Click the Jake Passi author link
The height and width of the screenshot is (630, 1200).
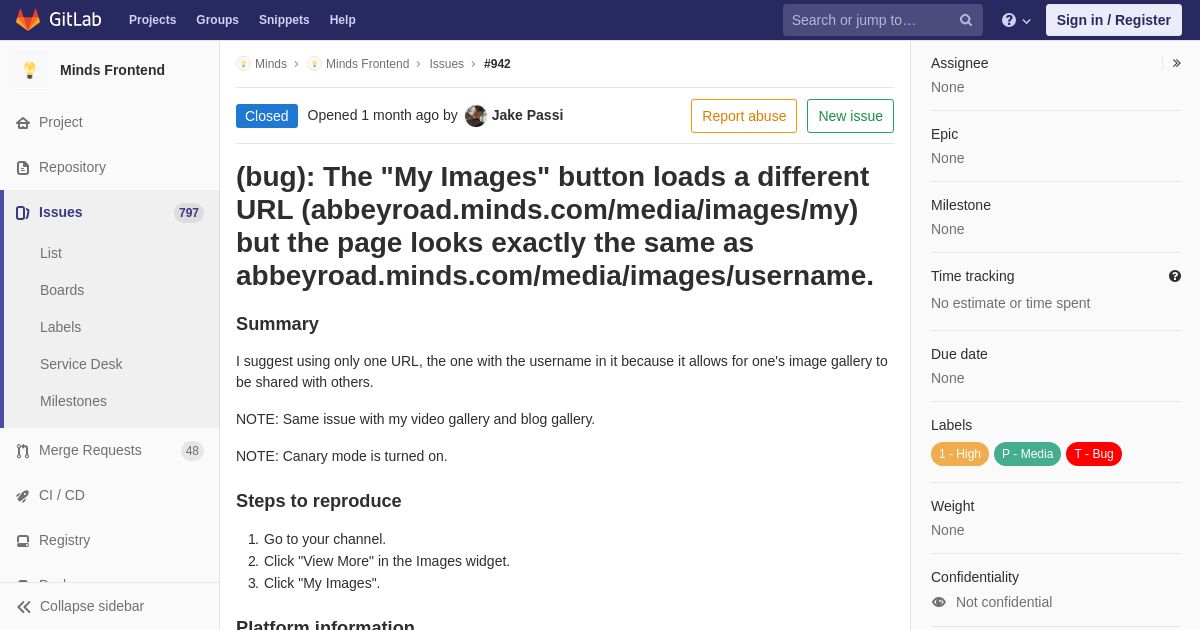527,115
